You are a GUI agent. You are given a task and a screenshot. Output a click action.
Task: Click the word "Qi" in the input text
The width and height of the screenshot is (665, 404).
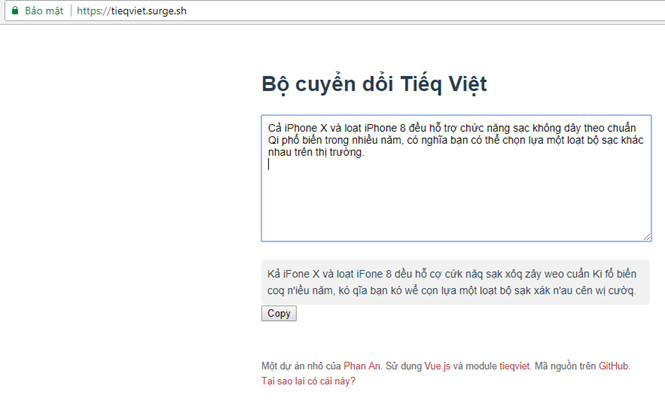click(273, 141)
